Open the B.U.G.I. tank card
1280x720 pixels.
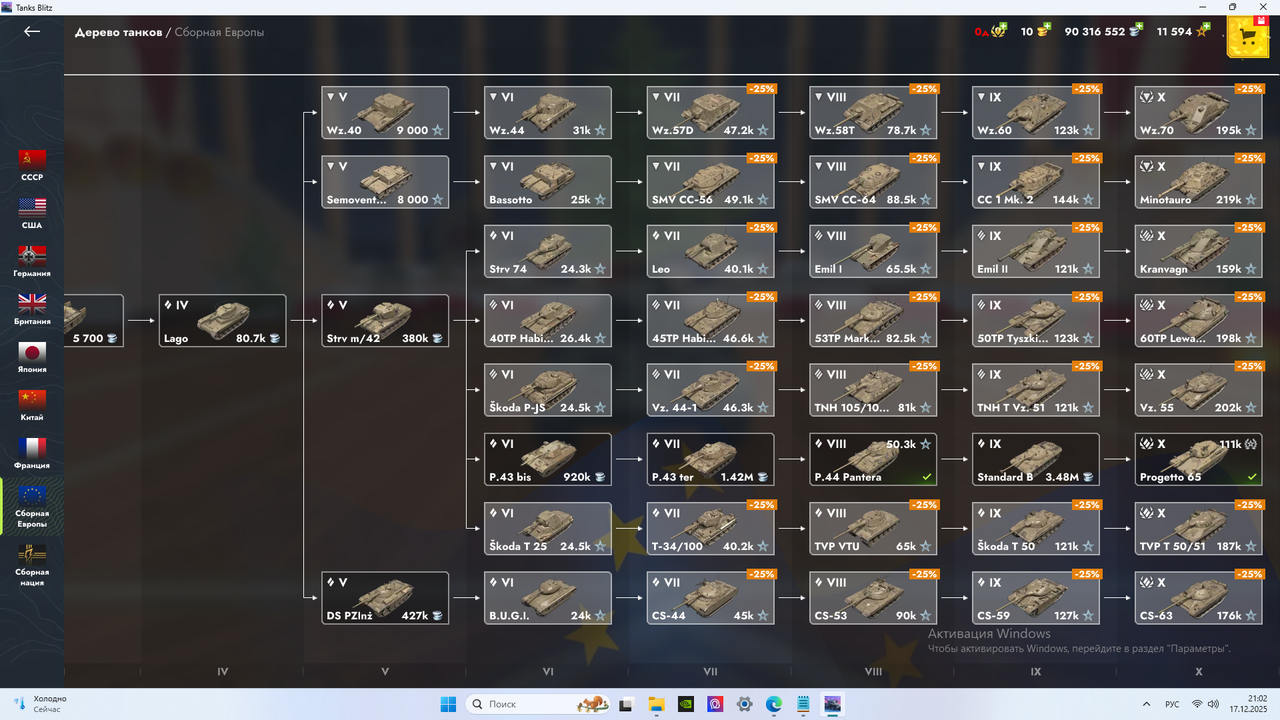(x=548, y=598)
